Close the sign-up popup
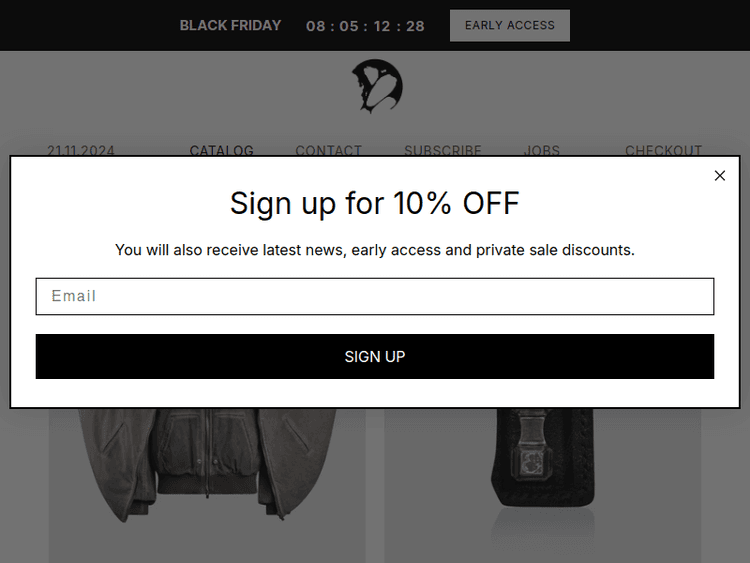 click(720, 176)
